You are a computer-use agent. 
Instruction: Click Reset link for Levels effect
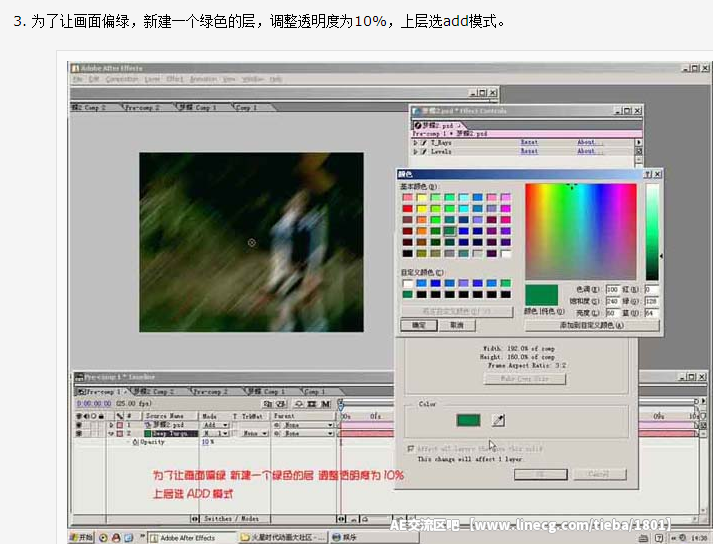pos(529,151)
